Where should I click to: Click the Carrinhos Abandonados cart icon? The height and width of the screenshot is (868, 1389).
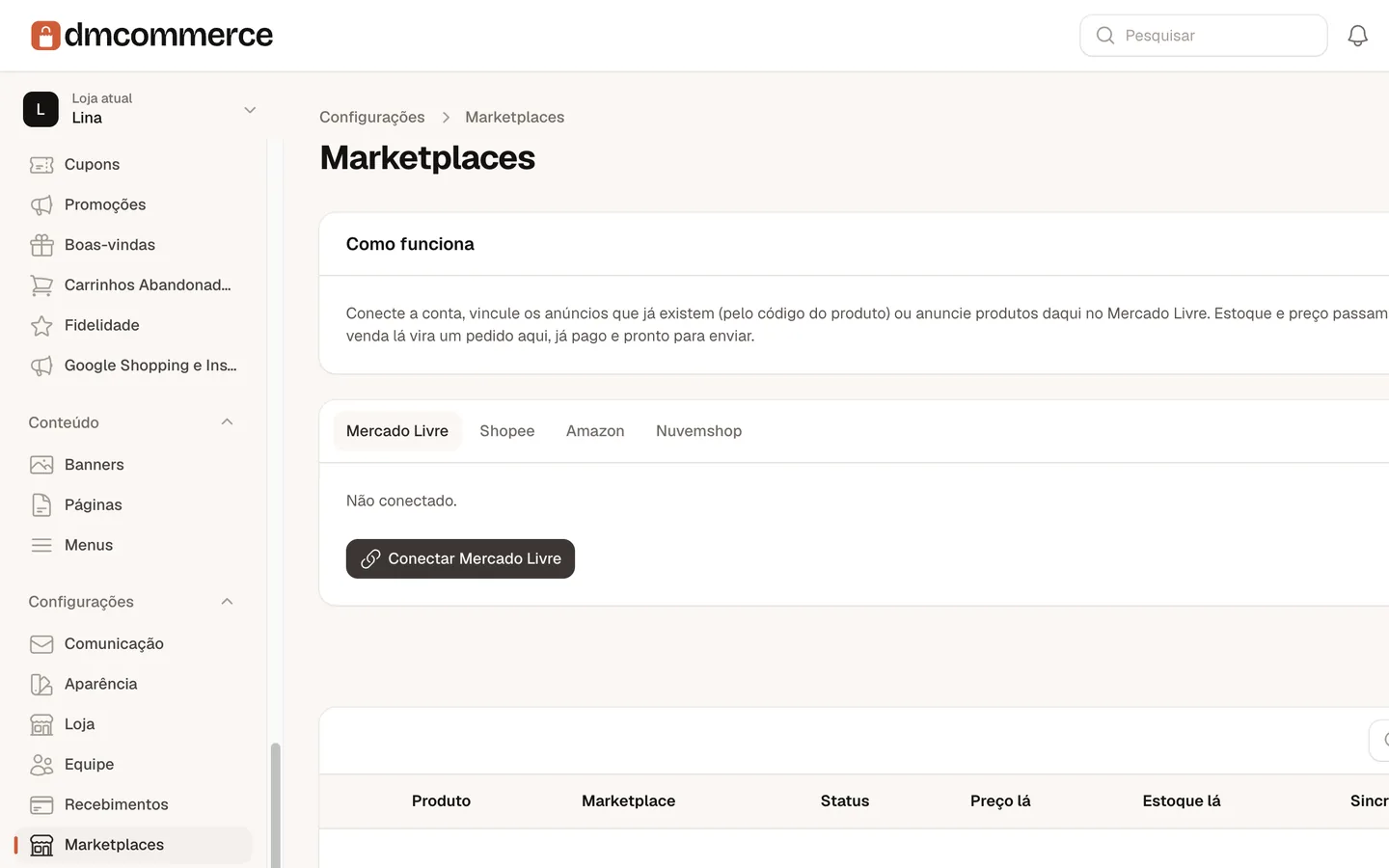tap(41, 285)
